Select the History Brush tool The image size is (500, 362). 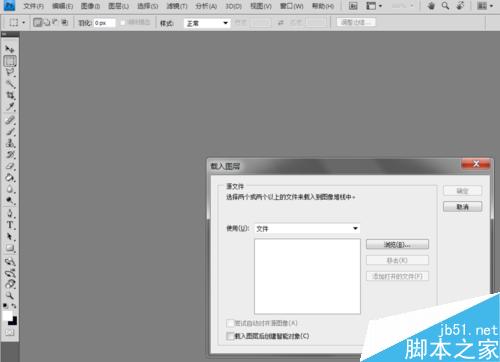coord(10,155)
